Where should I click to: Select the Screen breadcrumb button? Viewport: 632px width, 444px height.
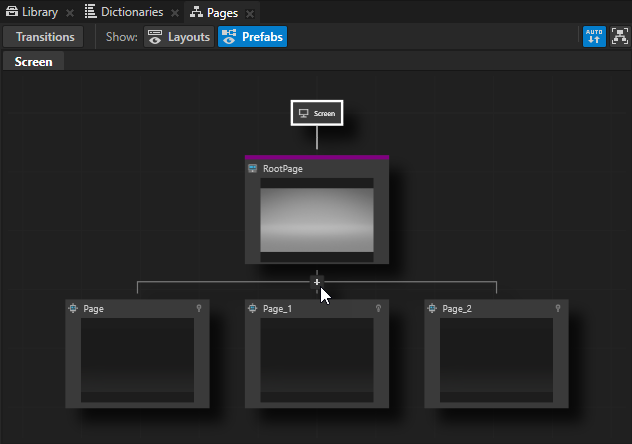click(33, 61)
